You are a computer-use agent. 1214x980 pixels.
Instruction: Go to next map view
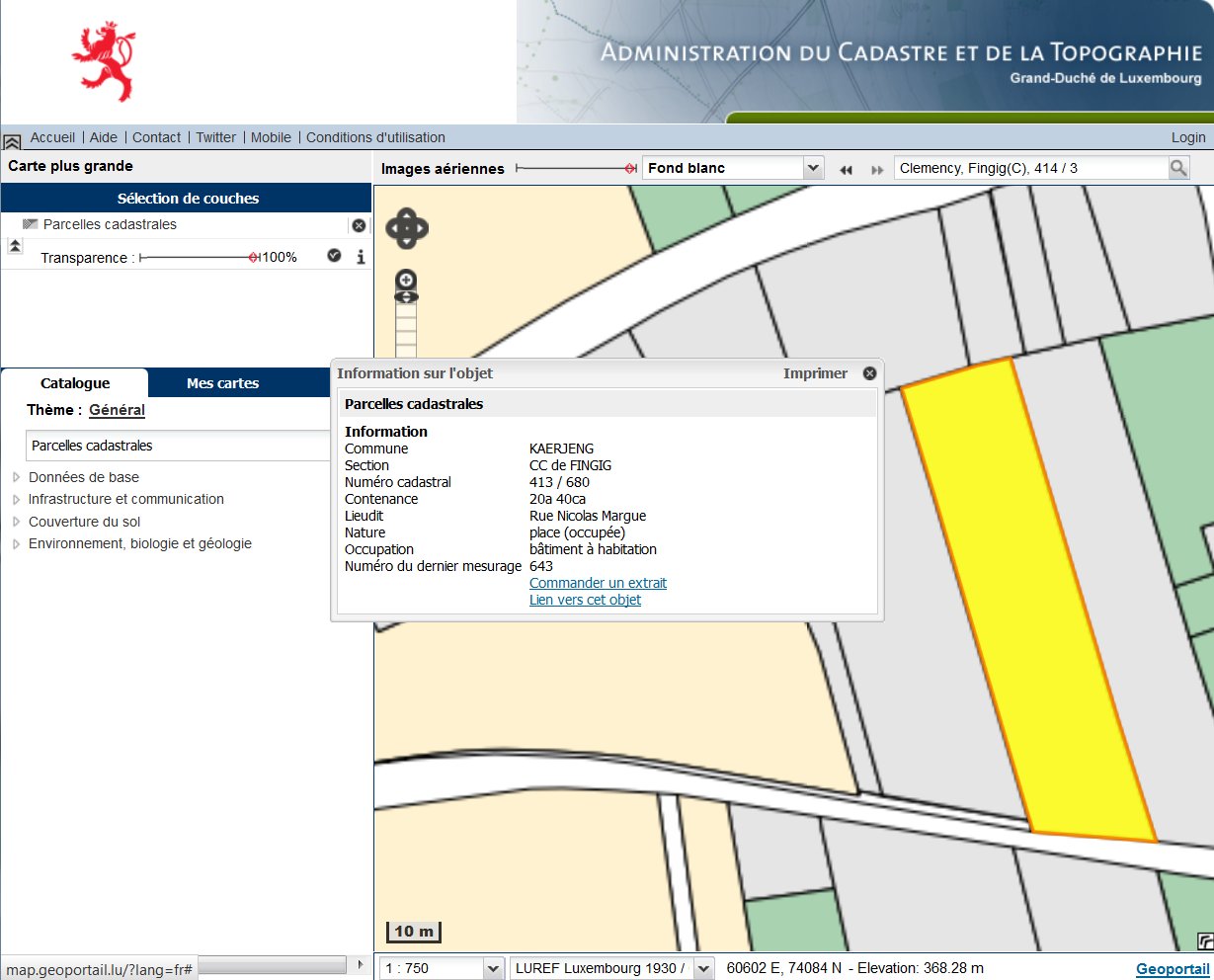[876, 170]
